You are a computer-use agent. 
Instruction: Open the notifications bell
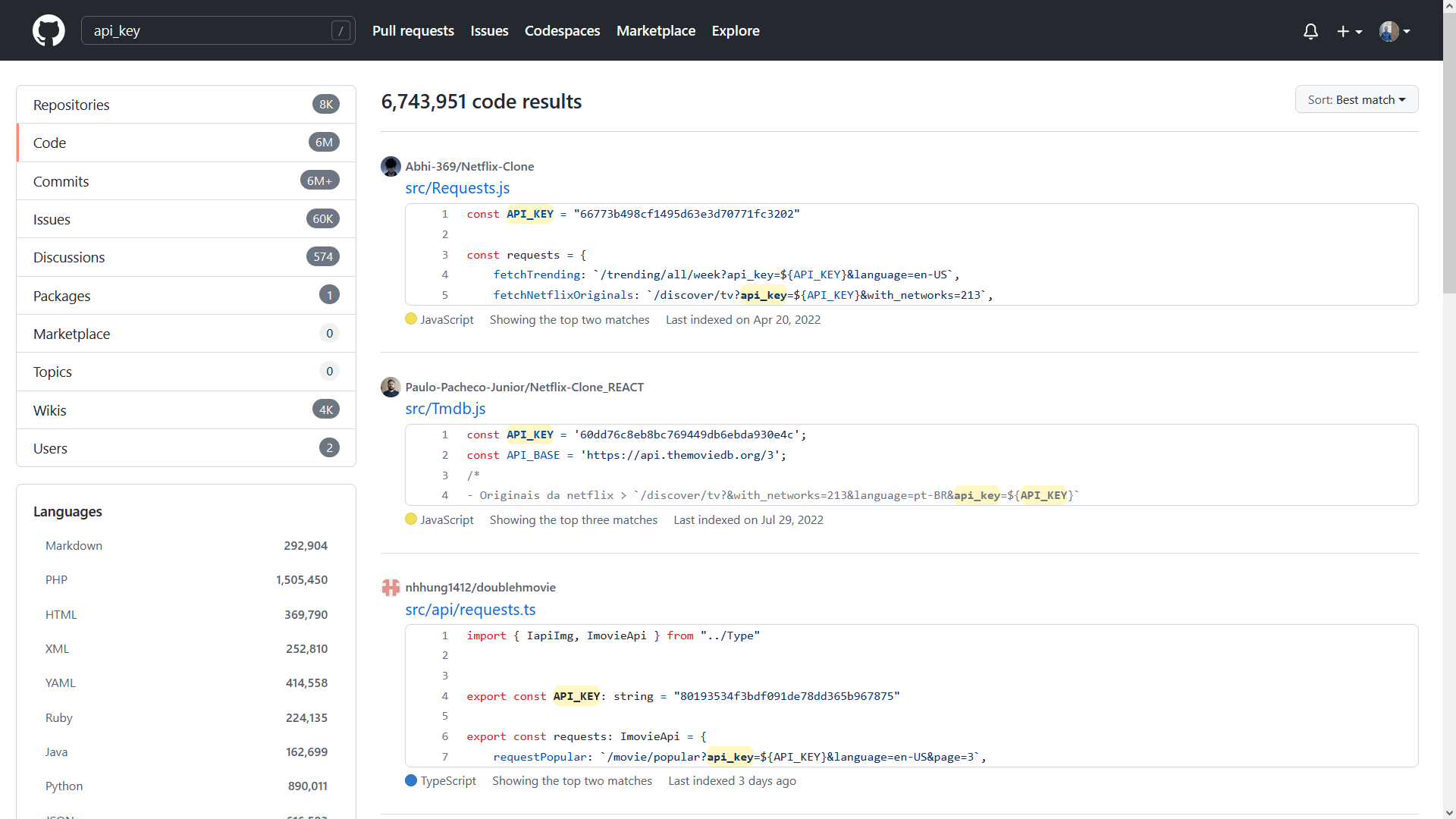point(1310,31)
